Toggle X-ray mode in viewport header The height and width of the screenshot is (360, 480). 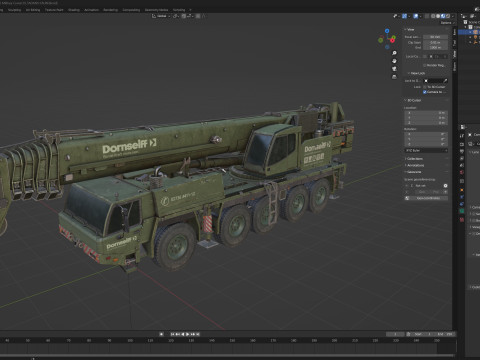[427, 16]
